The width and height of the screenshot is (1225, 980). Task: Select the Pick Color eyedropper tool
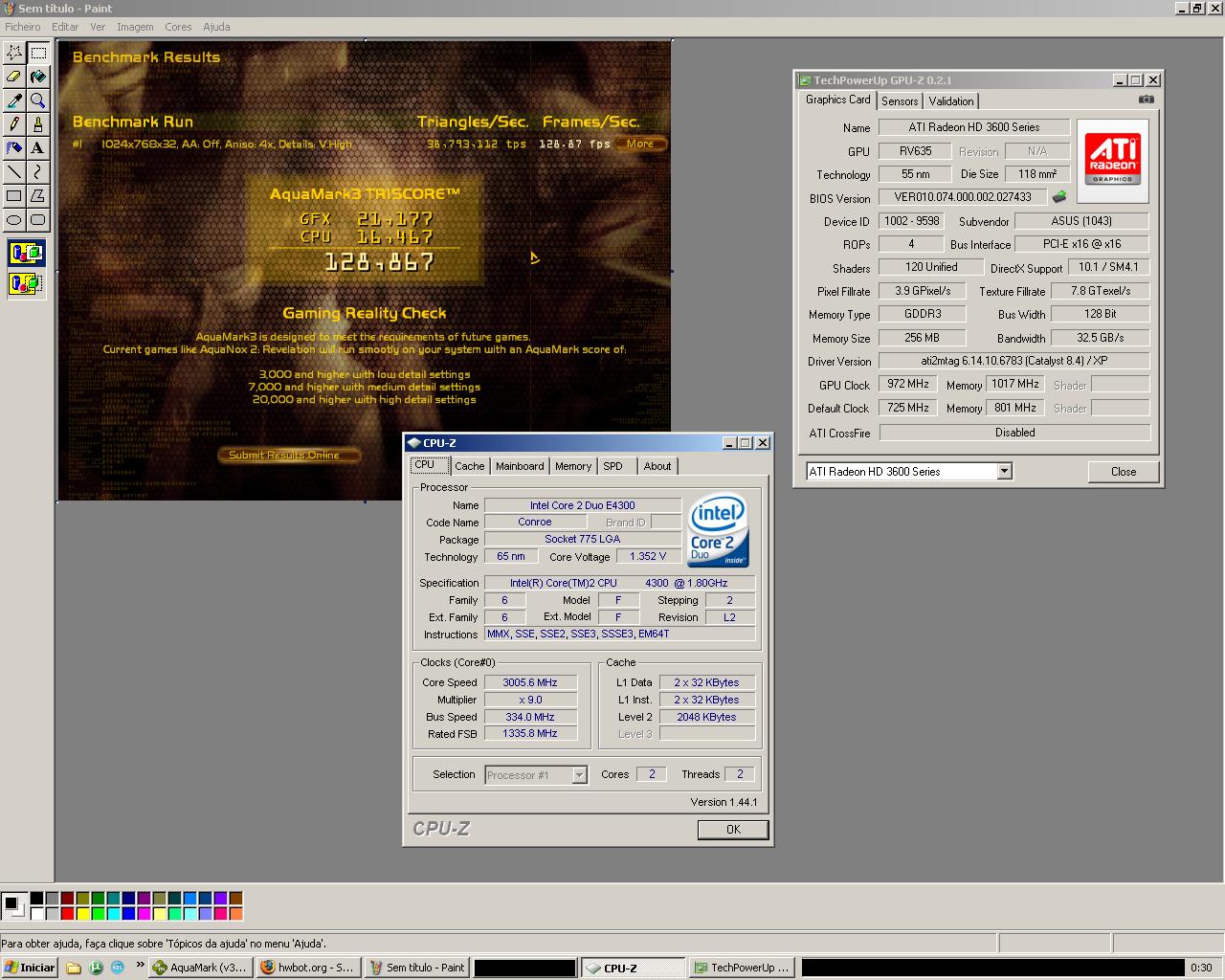pyautogui.click(x=14, y=100)
